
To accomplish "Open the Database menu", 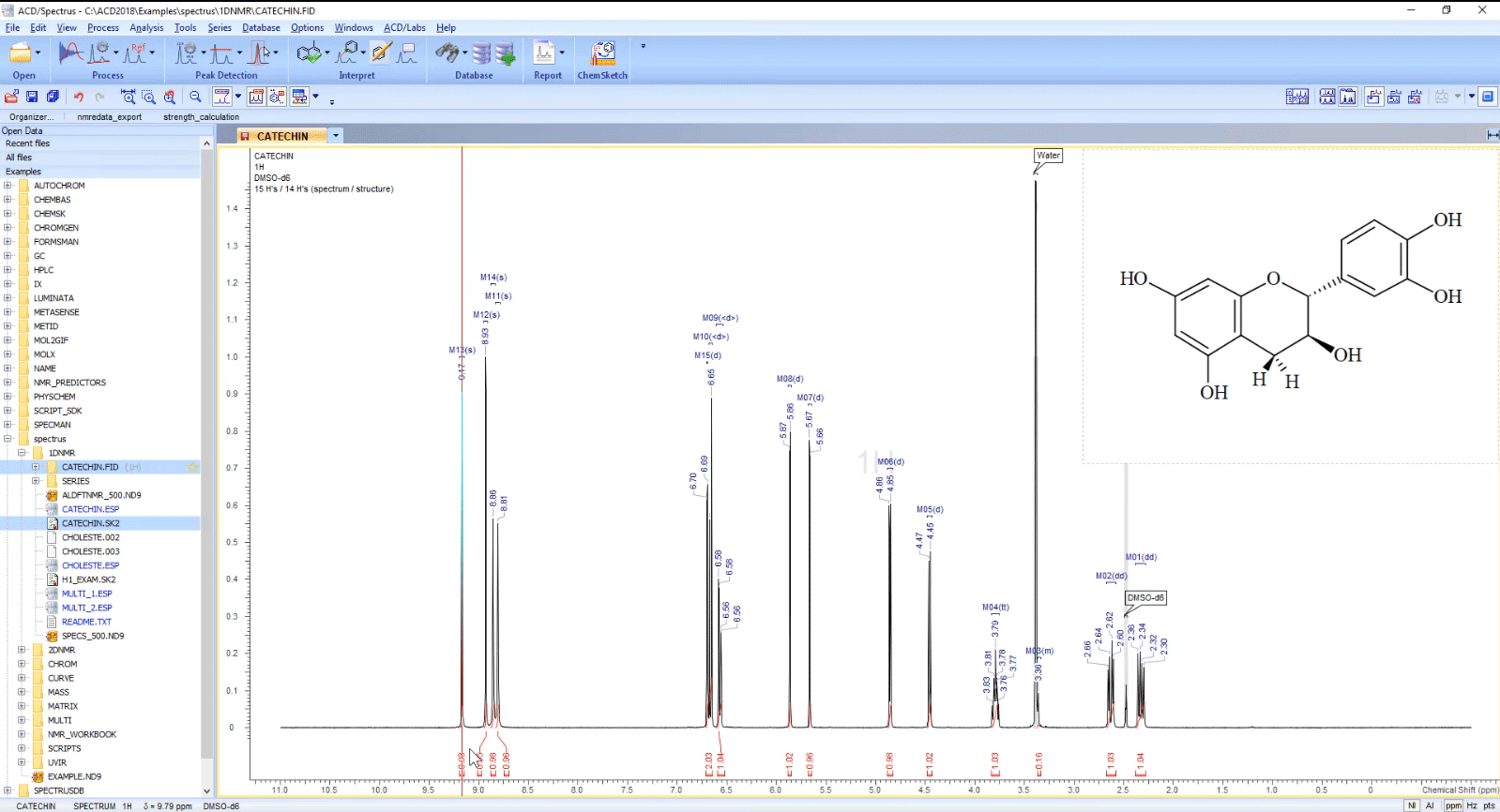I will pos(261,27).
